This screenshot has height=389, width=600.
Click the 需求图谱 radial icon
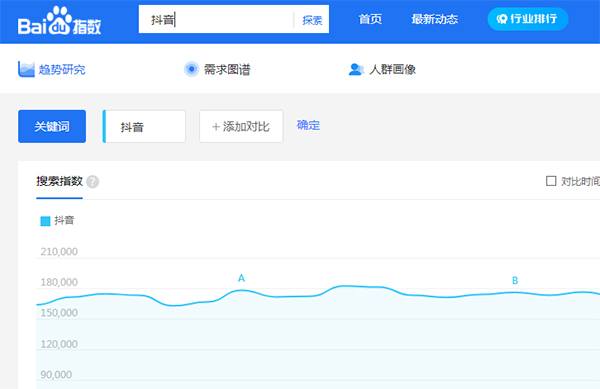(191, 69)
